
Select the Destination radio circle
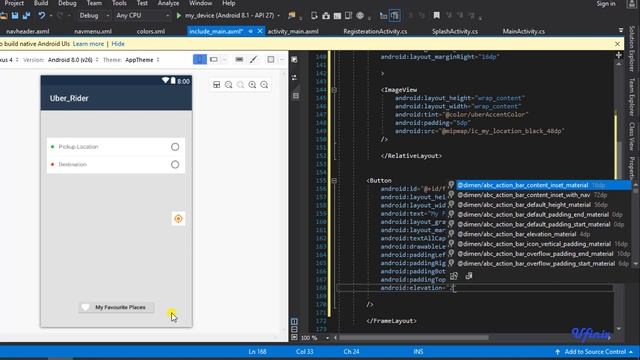coord(175,164)
